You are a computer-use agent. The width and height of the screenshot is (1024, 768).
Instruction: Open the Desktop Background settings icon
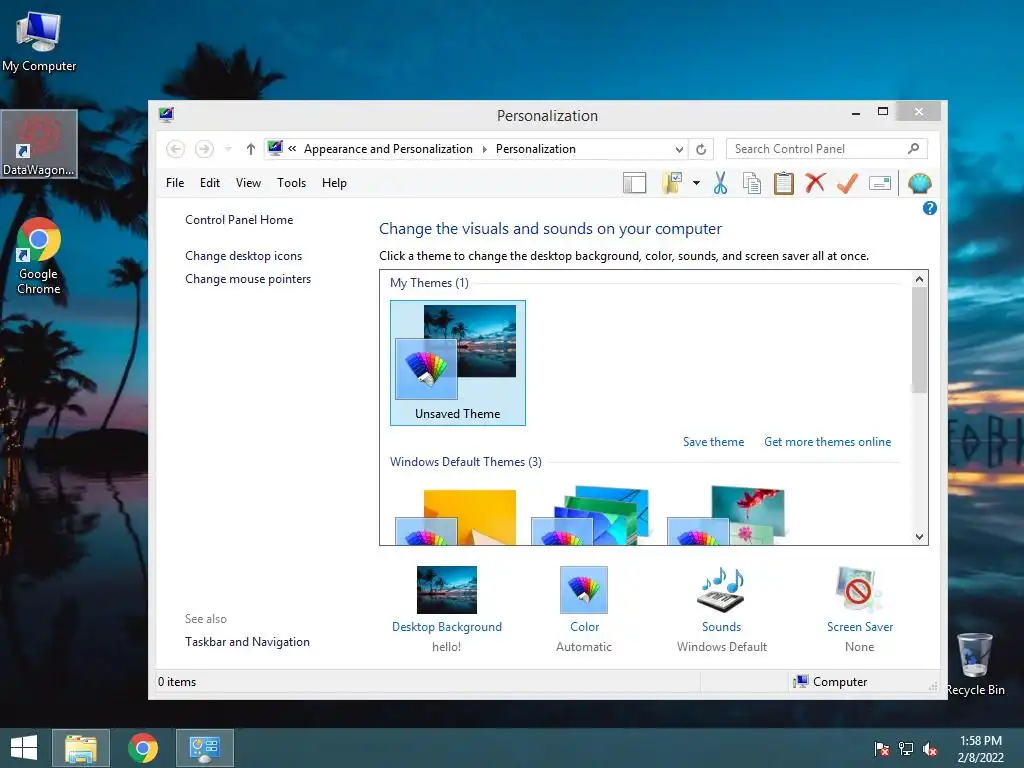[x=447, y=590]
